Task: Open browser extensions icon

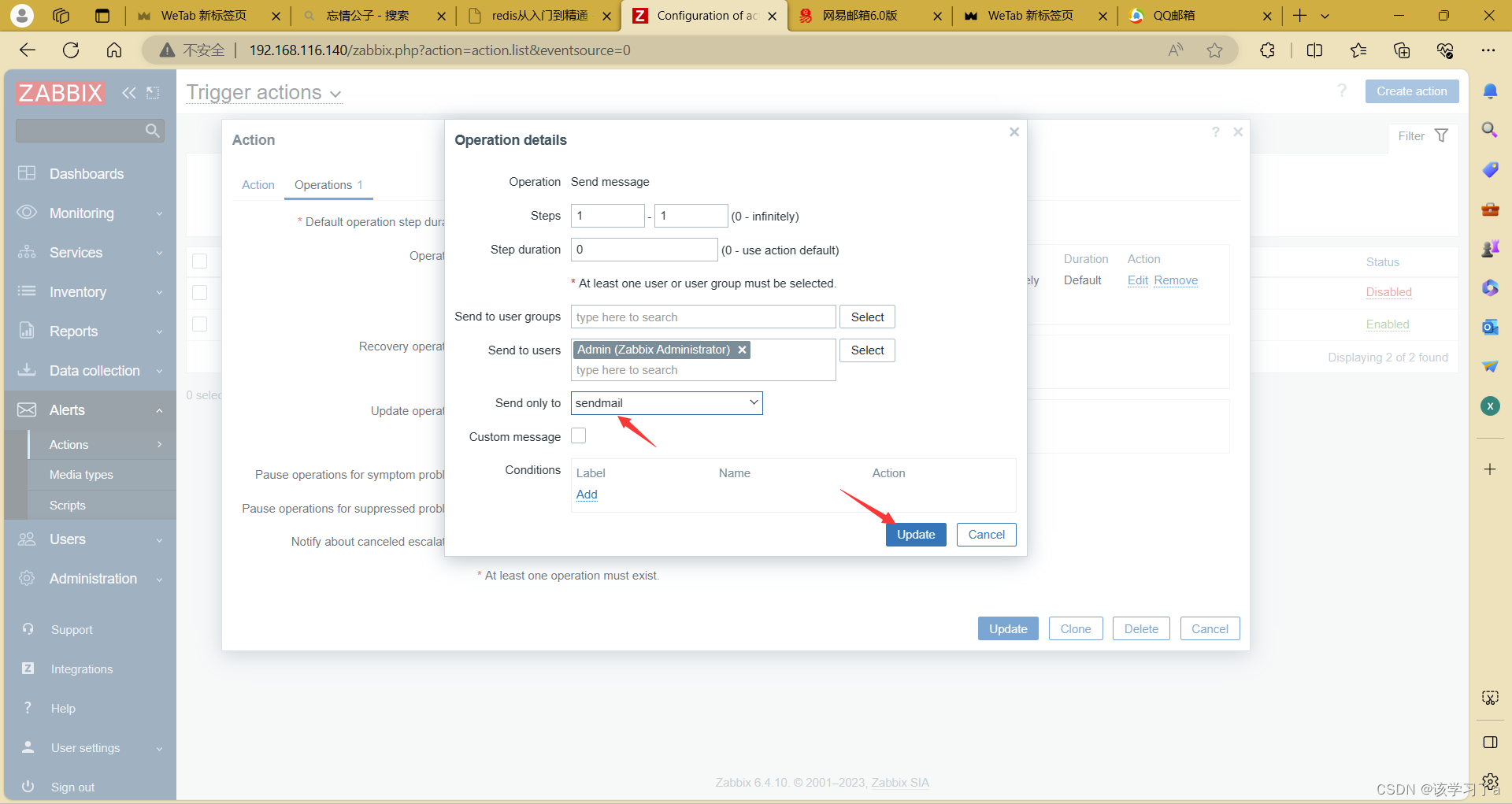Action: point(1267,50)
